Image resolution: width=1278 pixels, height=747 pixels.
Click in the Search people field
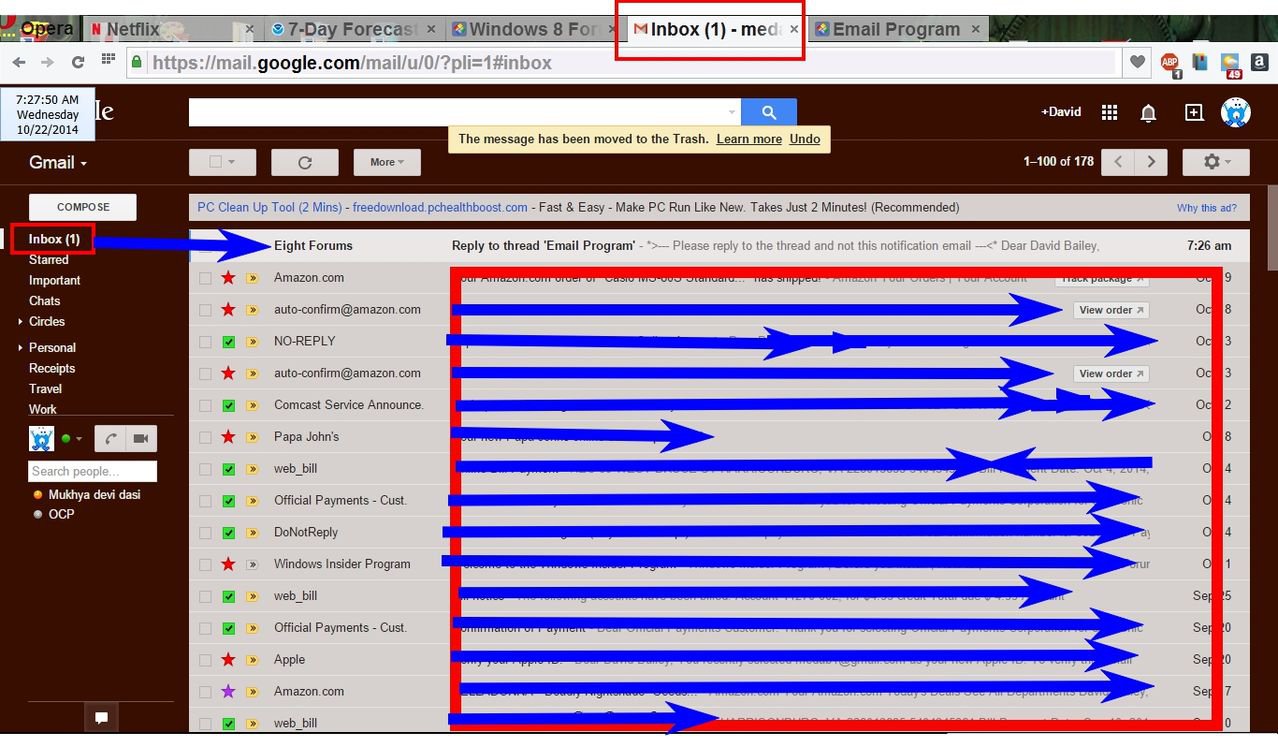point(92,471)
